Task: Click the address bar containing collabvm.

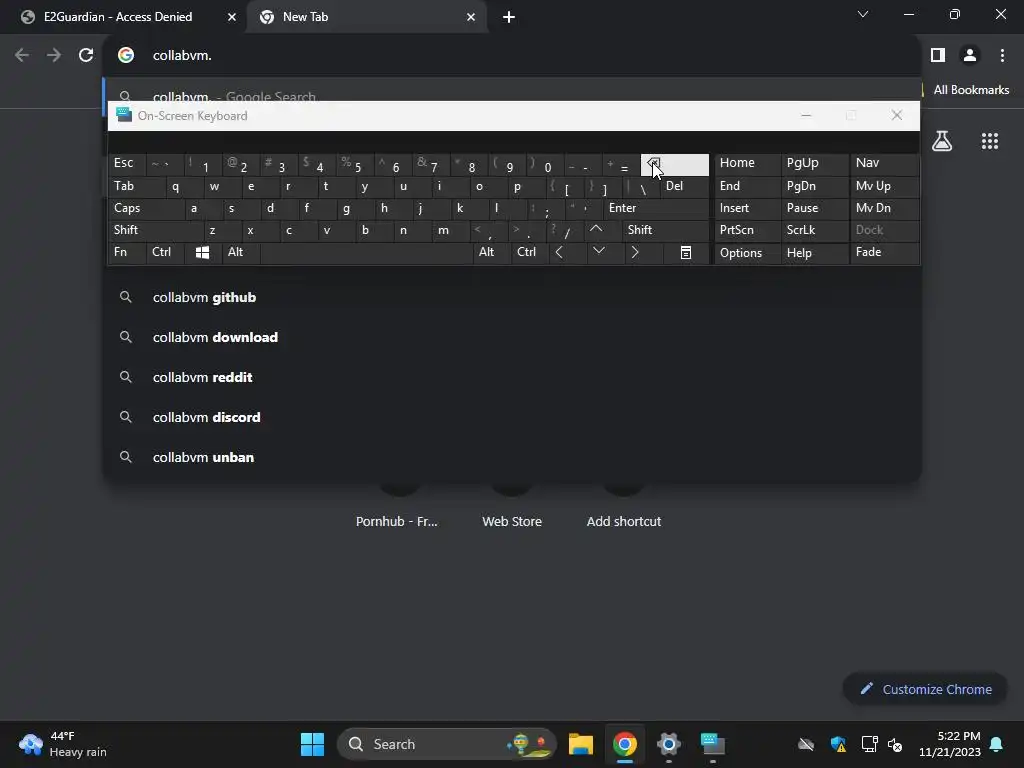Action: 511,56
